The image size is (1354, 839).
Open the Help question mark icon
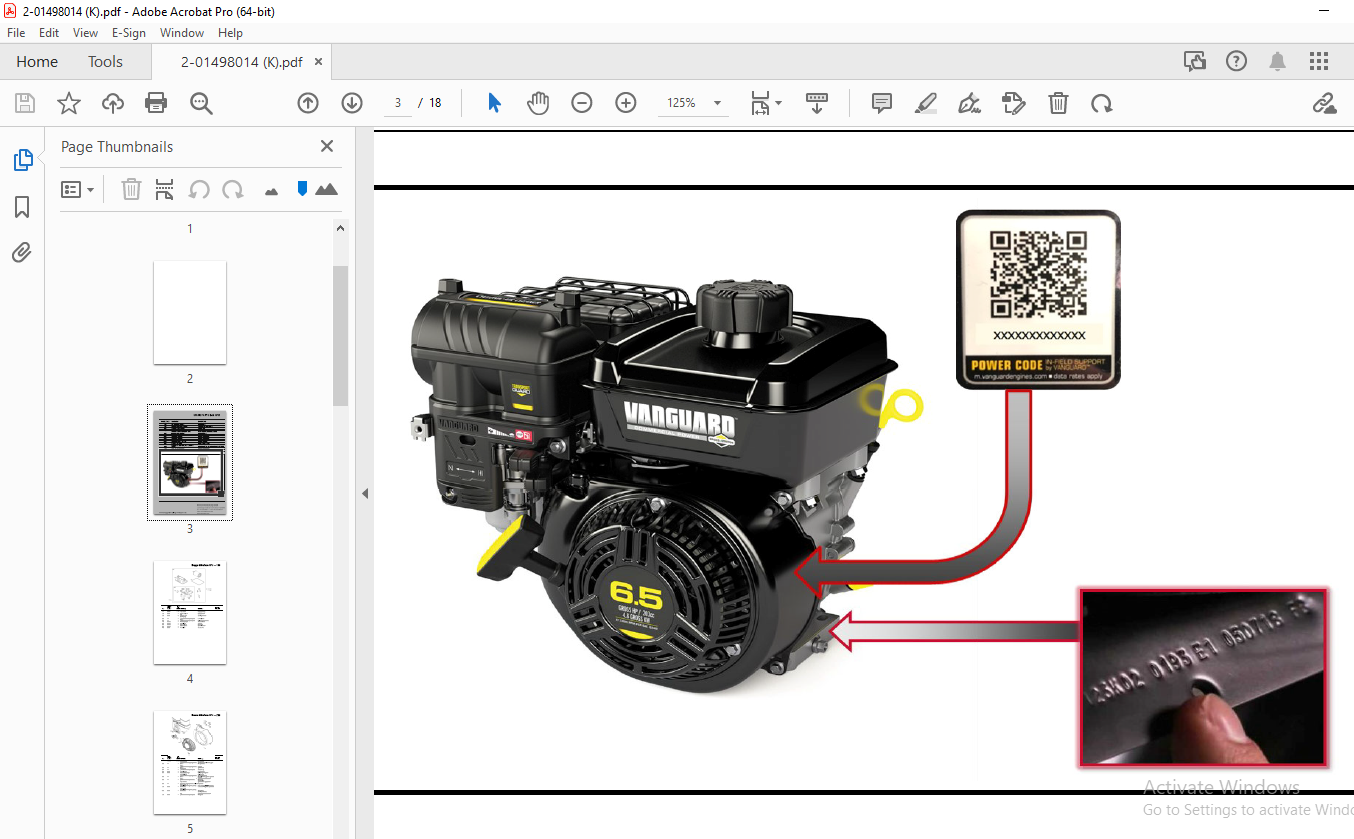point(1237,62)
